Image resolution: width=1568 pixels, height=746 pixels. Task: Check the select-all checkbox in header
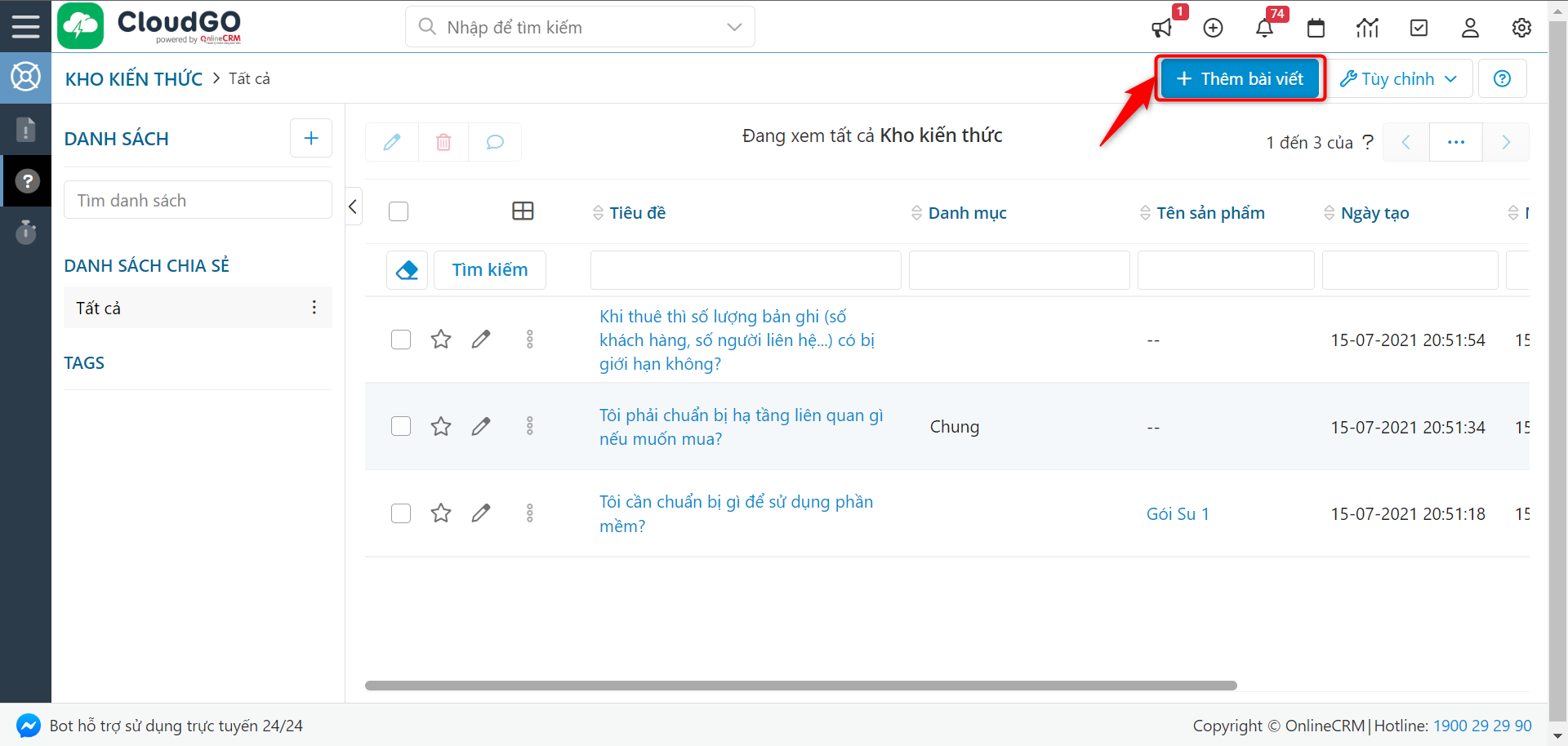point(399,211)
